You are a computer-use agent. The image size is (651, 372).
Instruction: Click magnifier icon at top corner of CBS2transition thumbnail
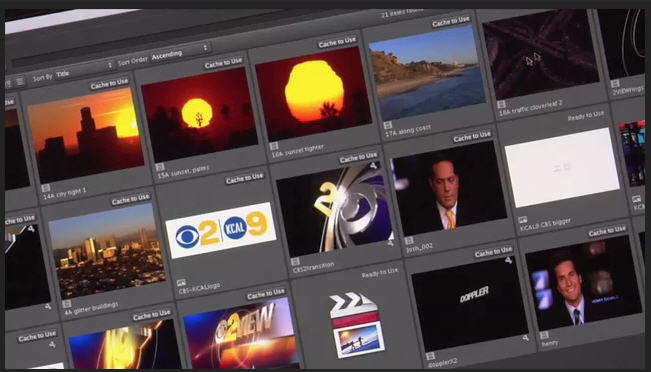point(373,166)
